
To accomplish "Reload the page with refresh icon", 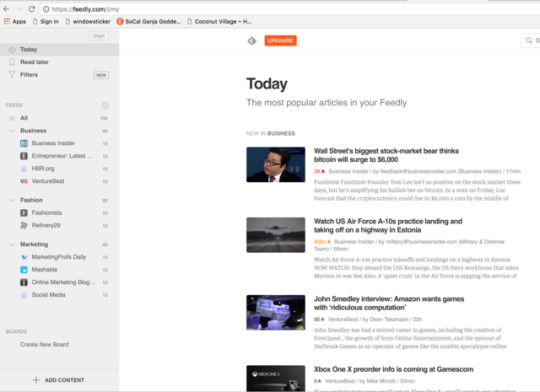I will [32, 9].
